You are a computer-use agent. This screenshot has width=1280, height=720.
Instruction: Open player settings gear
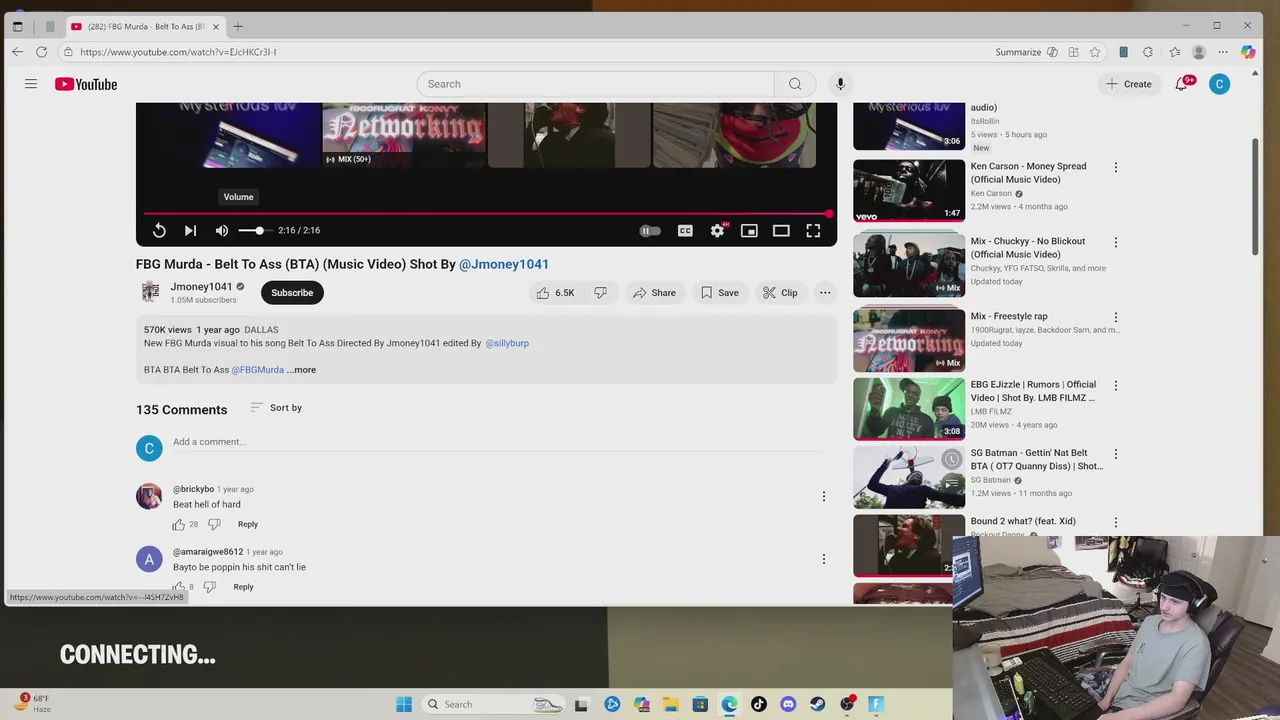click(717, 230)
